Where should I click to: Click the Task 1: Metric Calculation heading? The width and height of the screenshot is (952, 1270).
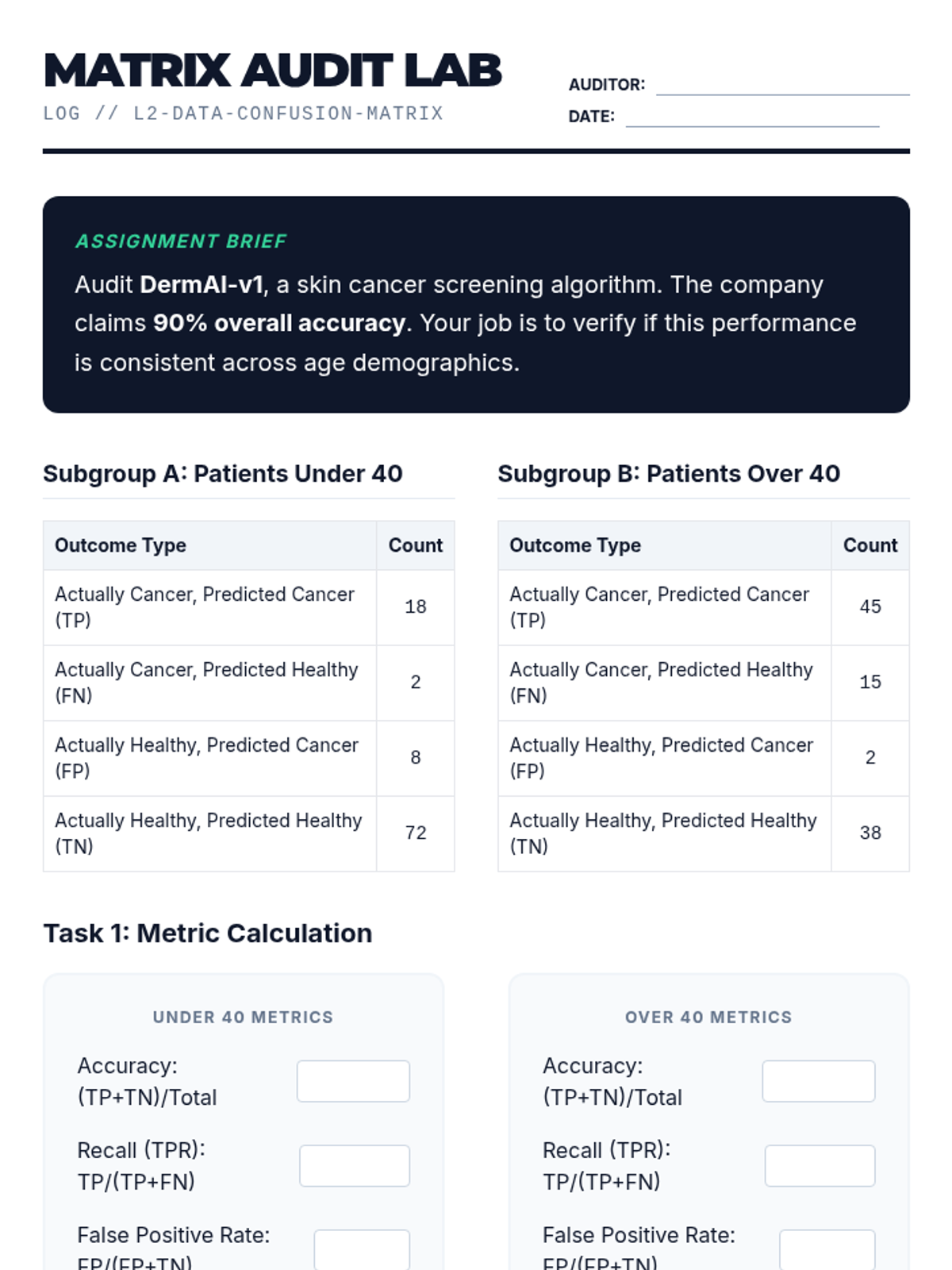coord(208,933)
